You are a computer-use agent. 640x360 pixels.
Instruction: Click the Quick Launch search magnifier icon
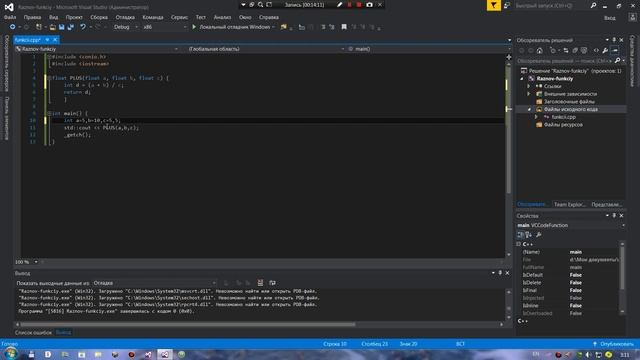click(x=593, y=5)
